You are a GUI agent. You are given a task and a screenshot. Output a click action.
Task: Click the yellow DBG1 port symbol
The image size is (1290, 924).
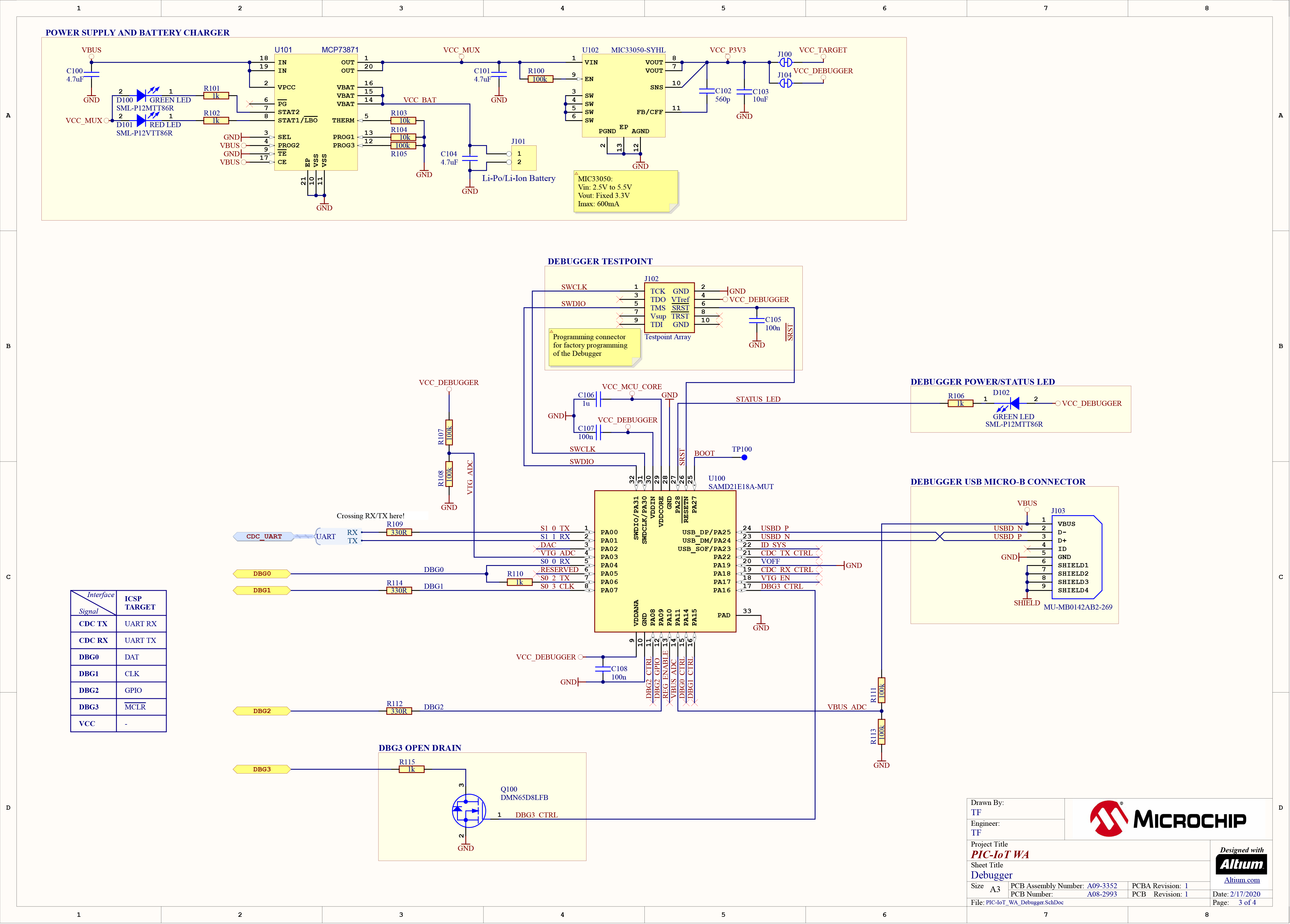262,590
